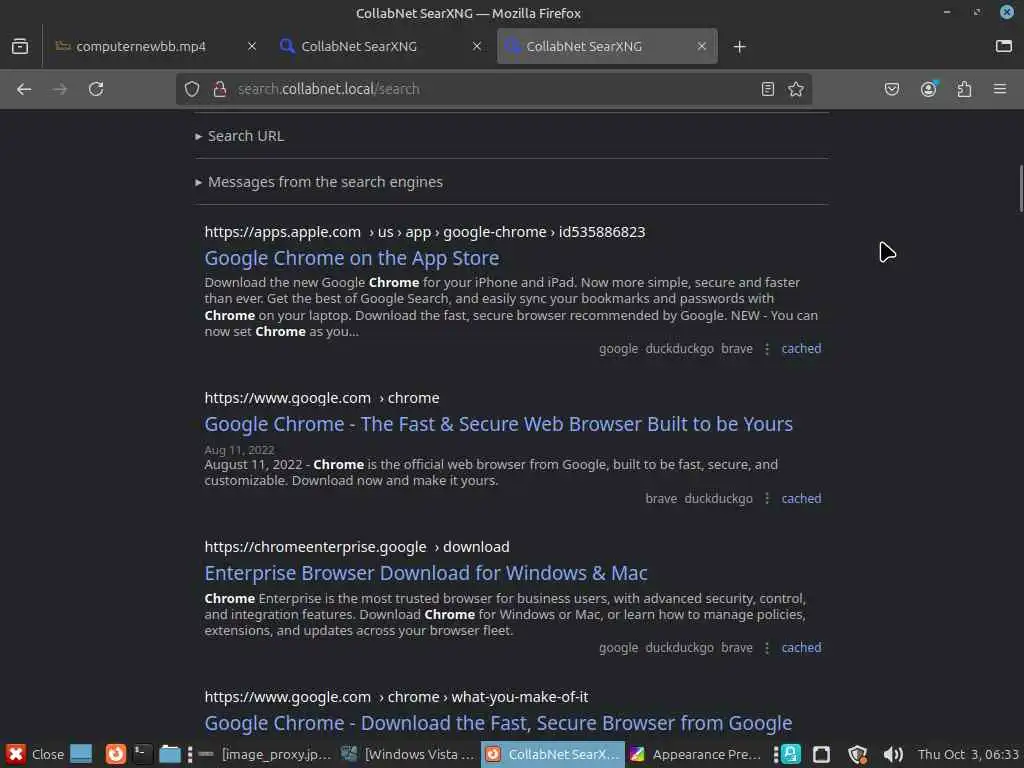This screenshot has height=768, width=1024.
Task: Open the file manager folder icon
Action: point(170,754)
